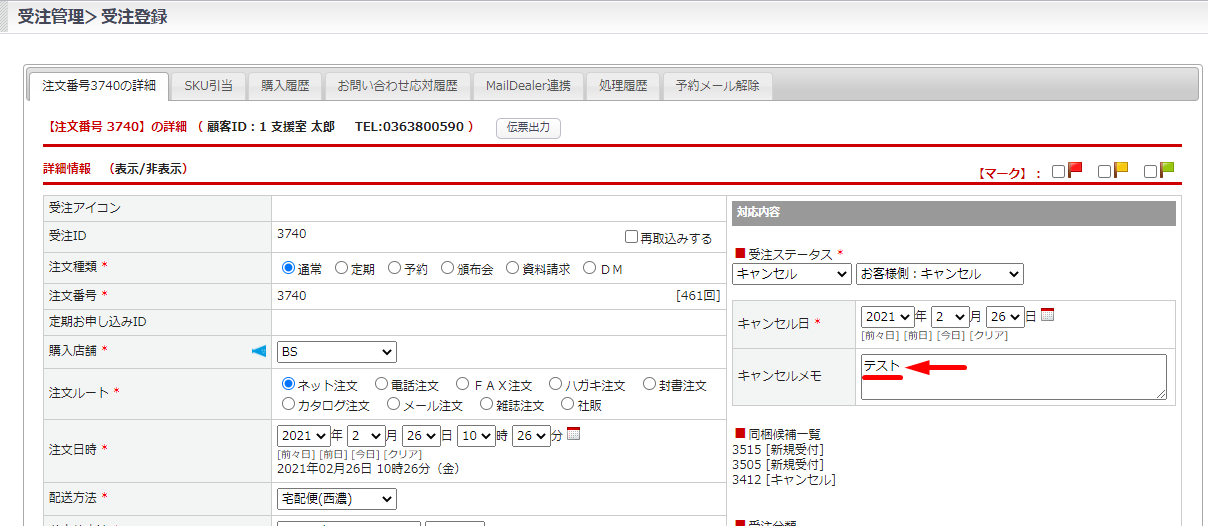Open the calendar picker for 注文日時
This screenshot has width=1208, height=526.
tap(573, 434)
